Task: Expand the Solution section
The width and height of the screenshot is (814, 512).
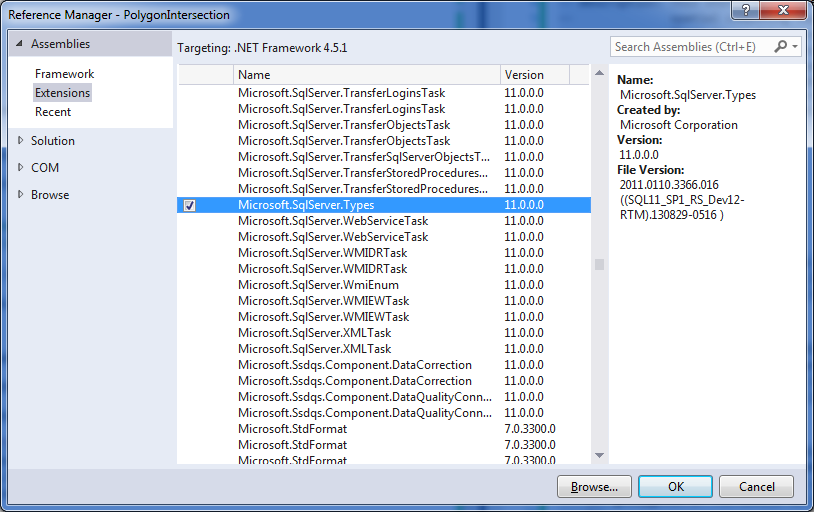Action: (20, 140)
